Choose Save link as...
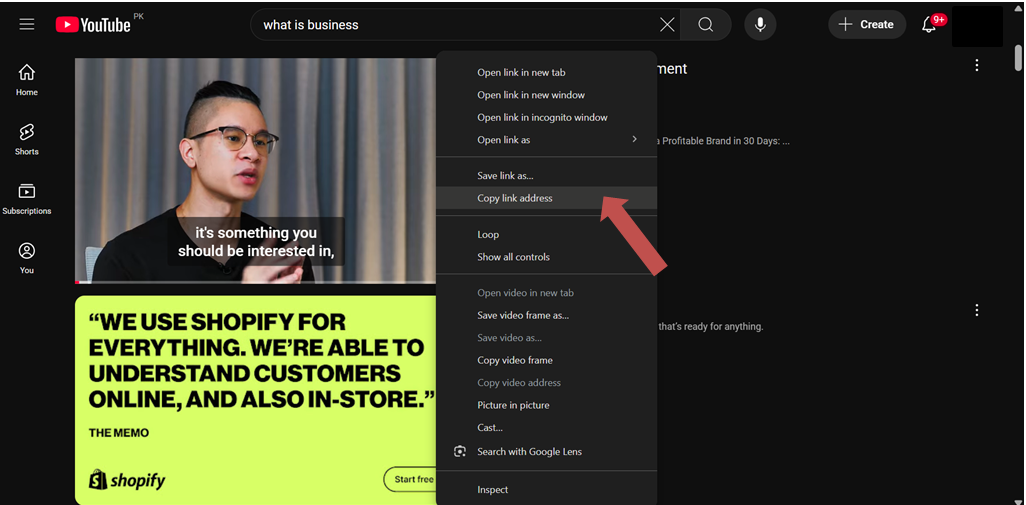The width and height of the screenshot is (1026, 505). tap(546, 176)
